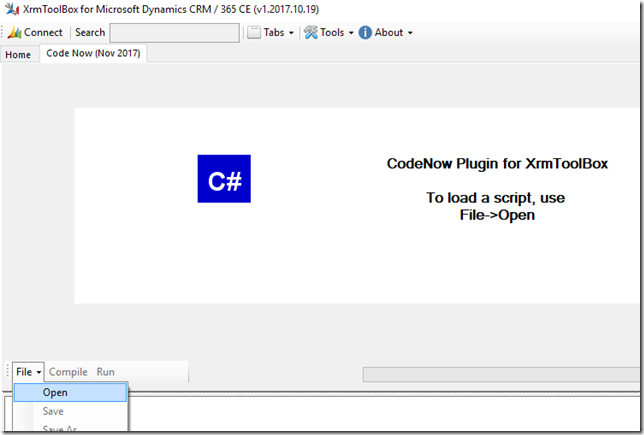
Task: Choose Save from the File menu
Action: coord(70,411)
